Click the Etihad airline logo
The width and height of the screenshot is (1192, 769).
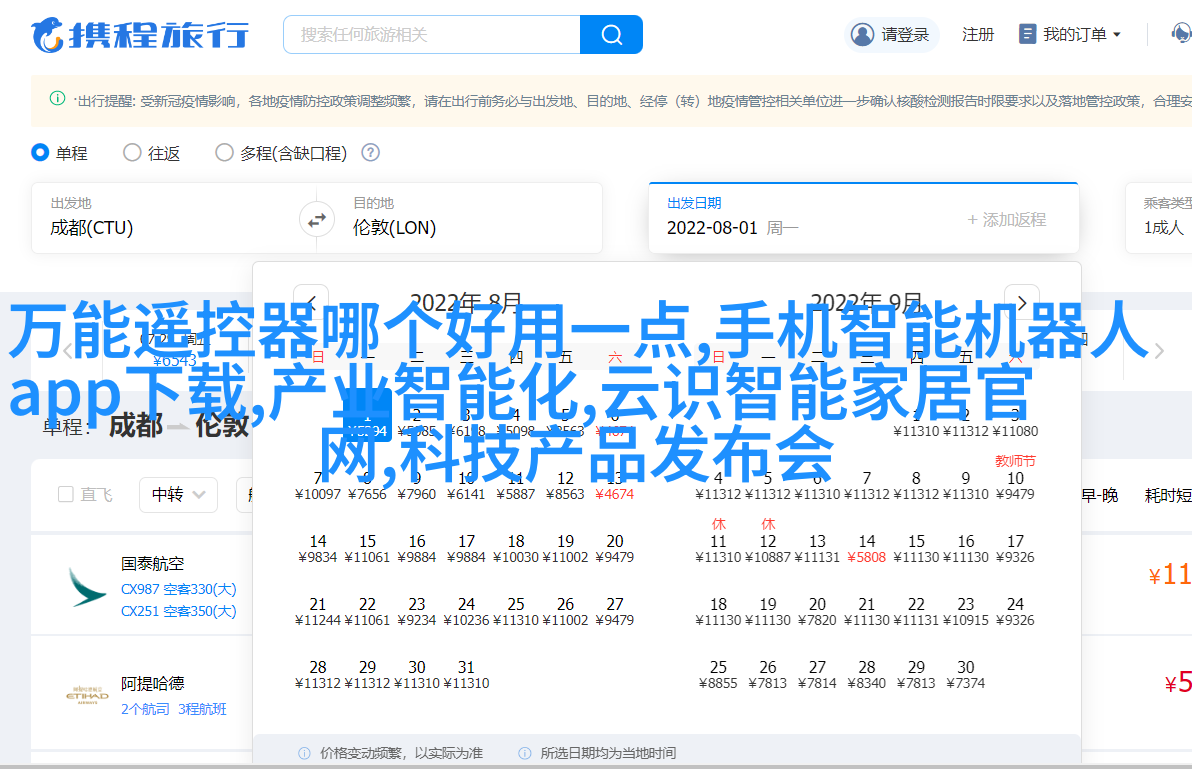(87, 695)
